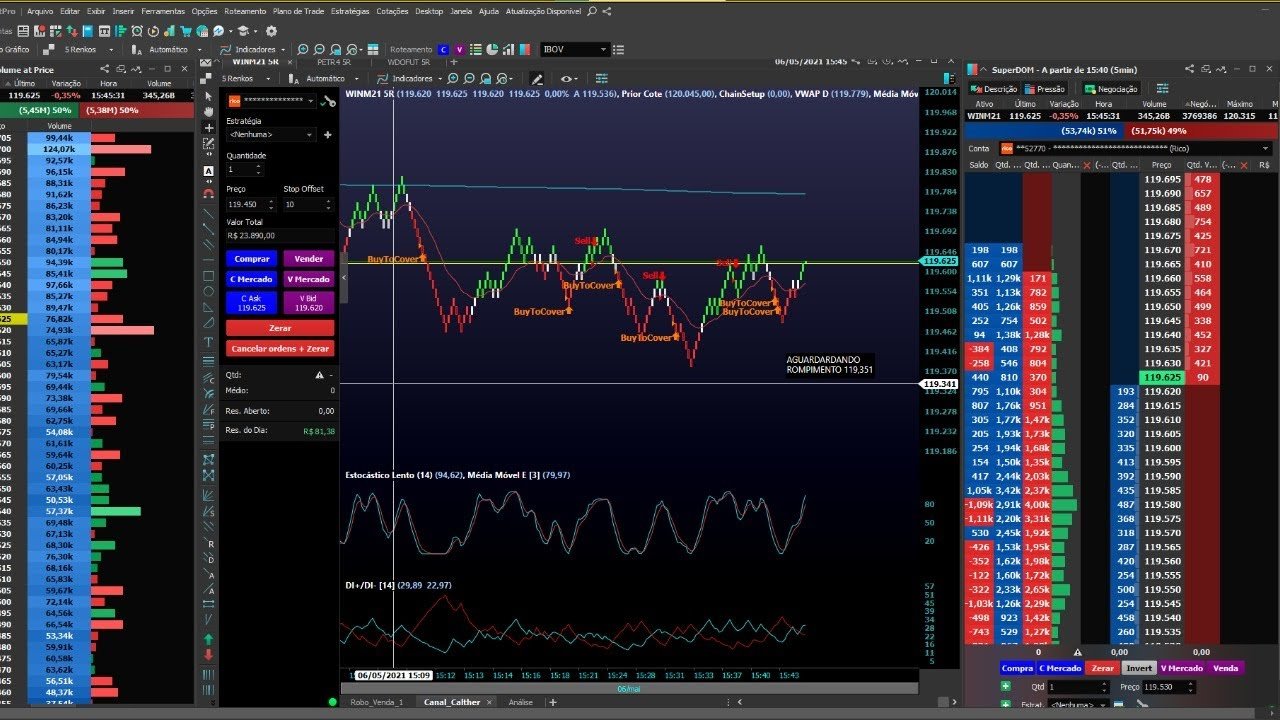Click the search magnifier in menu bar
Screen dimensions: 1280x720
(592, 11)
